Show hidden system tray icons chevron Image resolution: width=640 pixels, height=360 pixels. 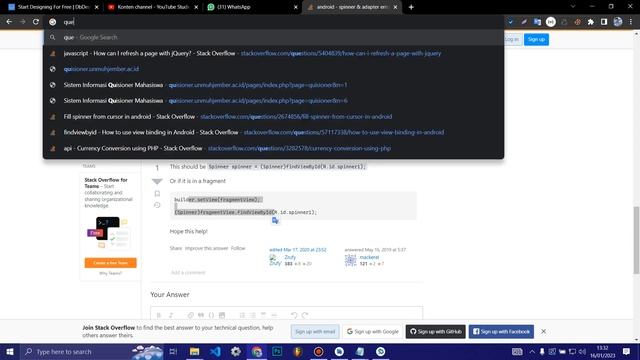532,351
